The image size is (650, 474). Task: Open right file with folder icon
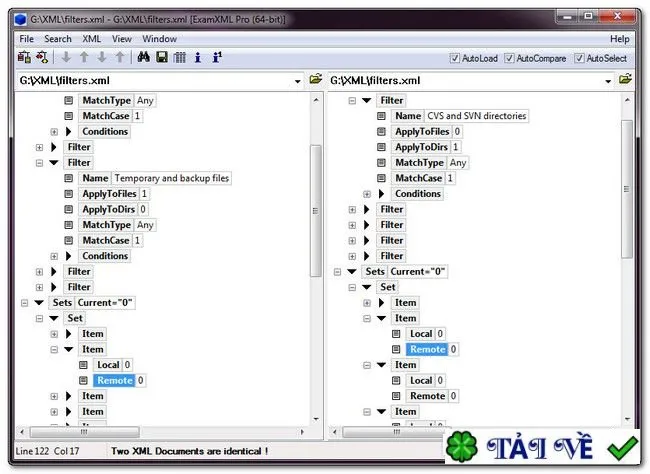tap(625, 79)
